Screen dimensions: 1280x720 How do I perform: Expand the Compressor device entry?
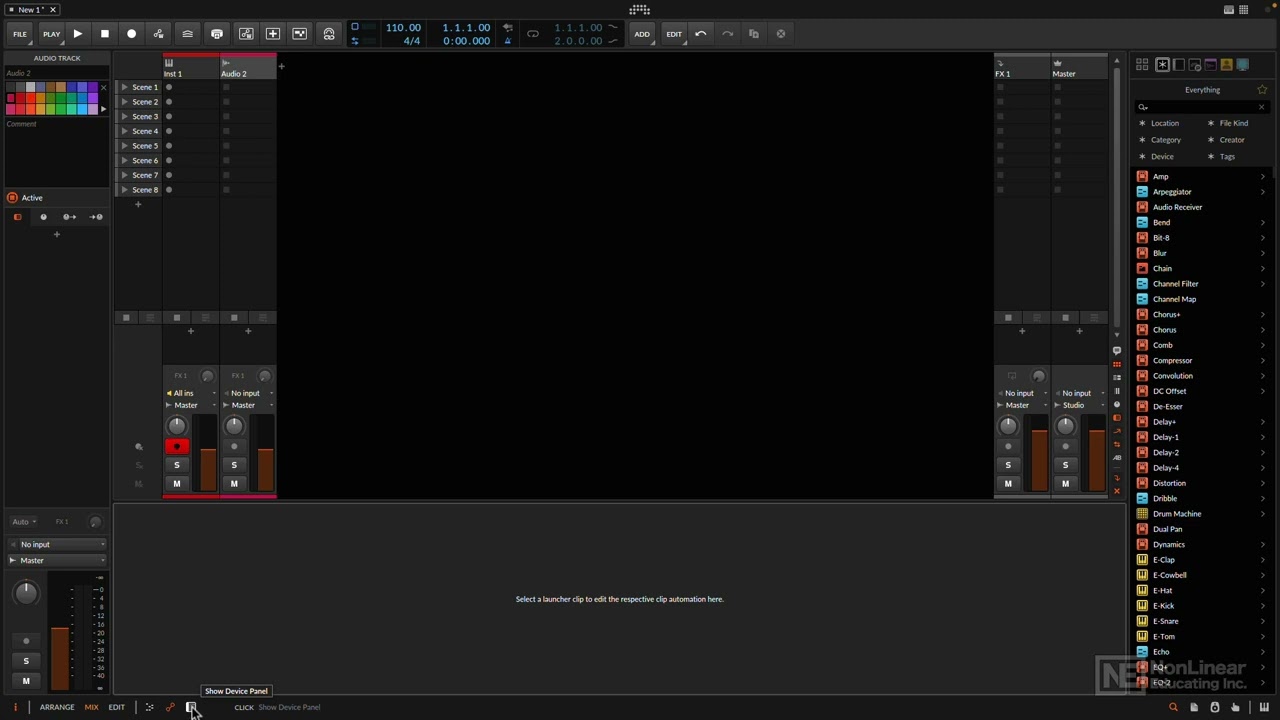coord(1262,360)
